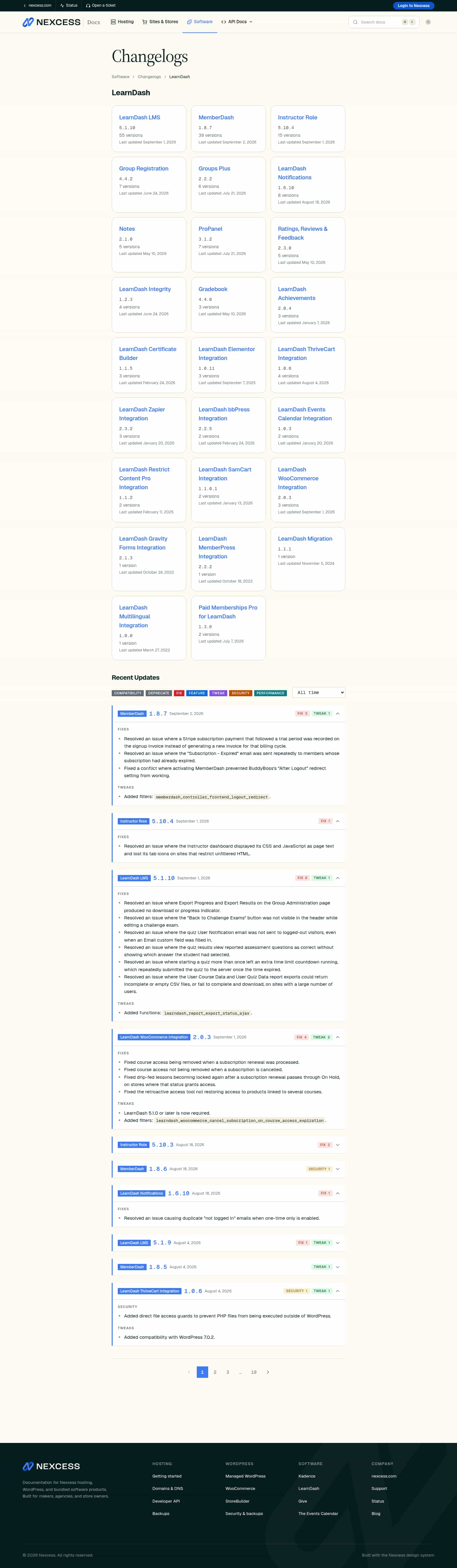This screenshot has width=457, height=1568.
Task: Open the LearnDash LMS card
Action: pos(149,129)
